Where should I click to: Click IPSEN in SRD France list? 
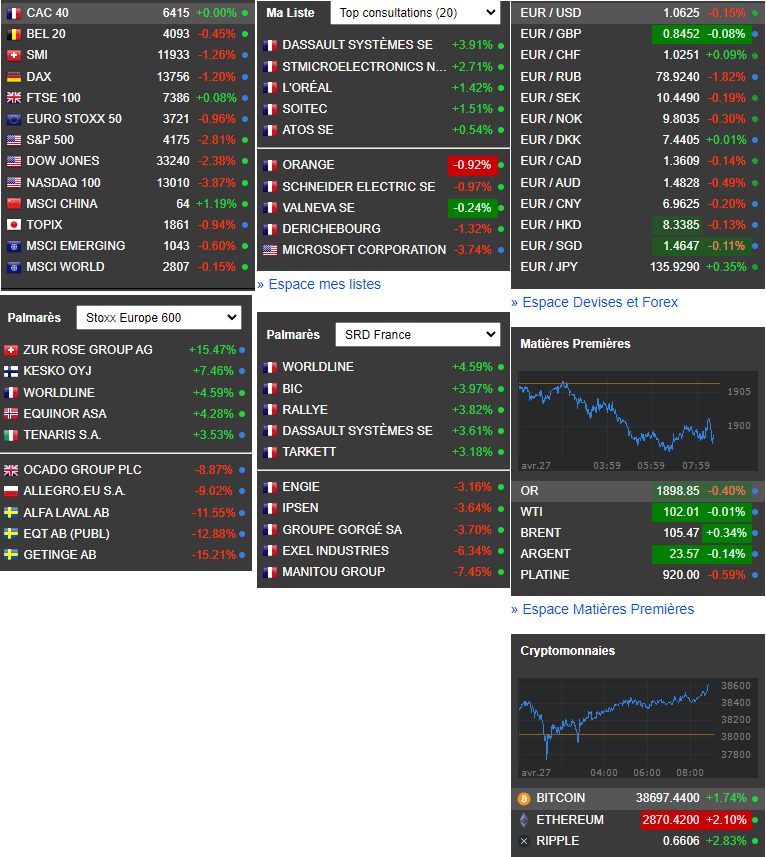coord(300,508)
